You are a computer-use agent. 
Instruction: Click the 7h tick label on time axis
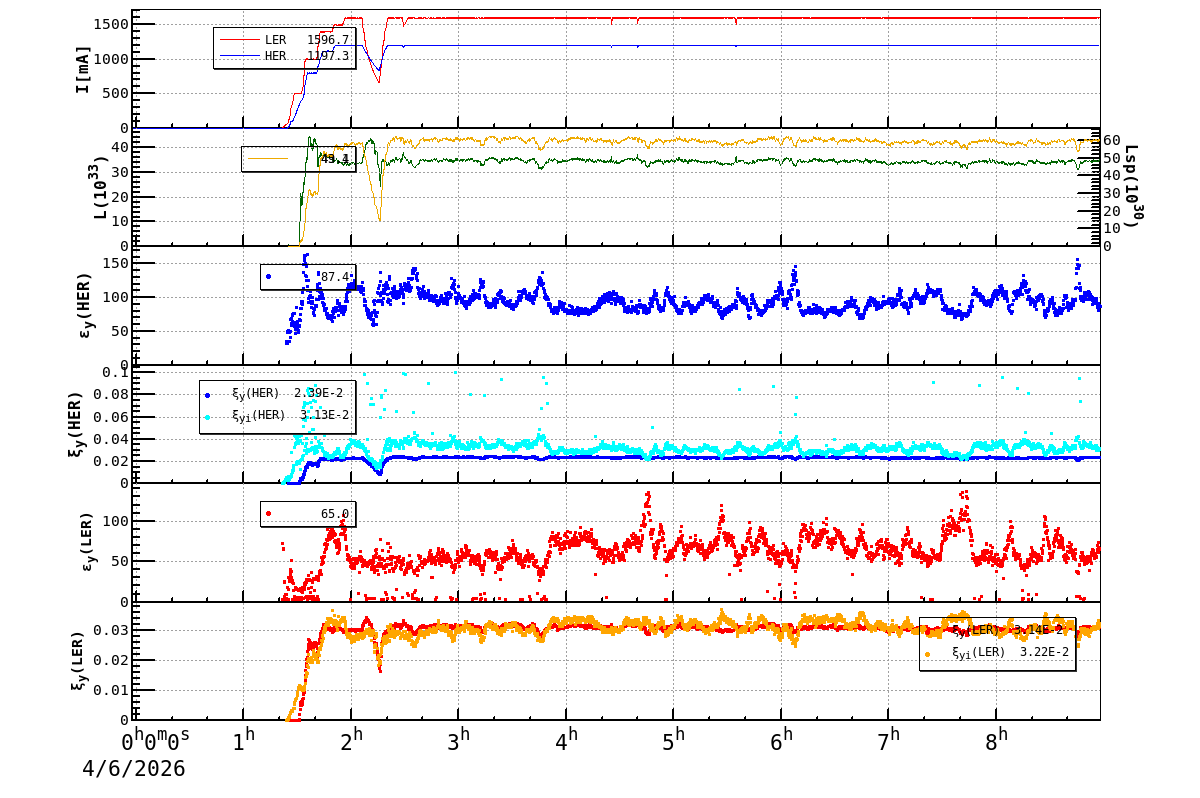click(889, 741)
